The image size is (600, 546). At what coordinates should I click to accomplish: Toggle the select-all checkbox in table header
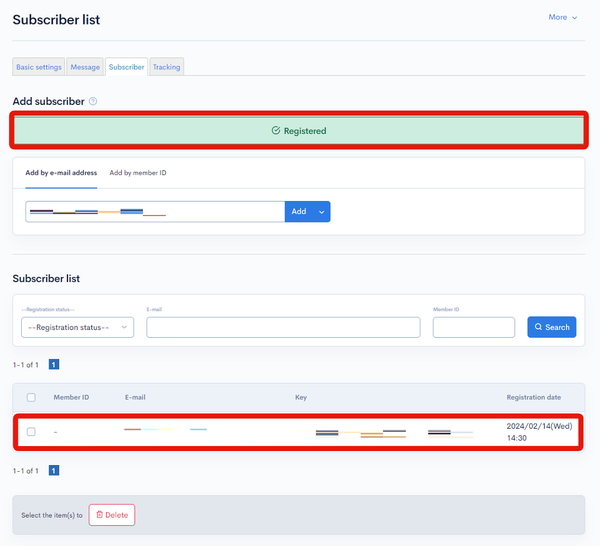31,398
